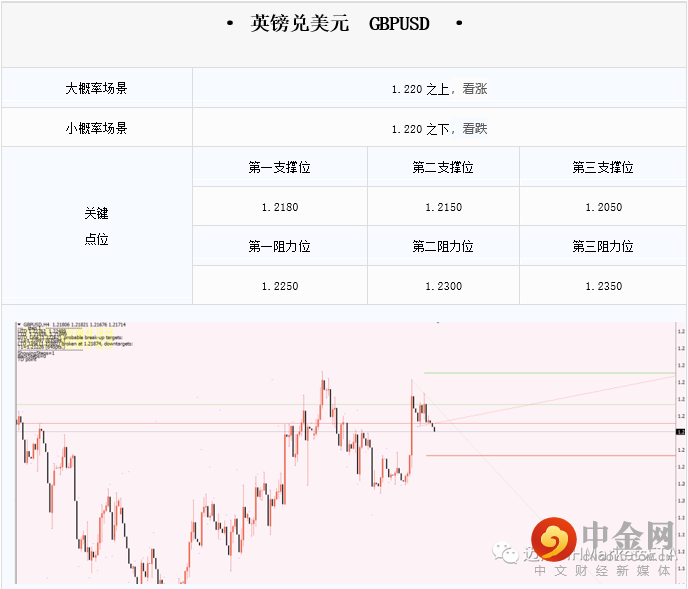Screen dimensions: 688x589
Task: Select the 大概率场景 row label
Action: 97,88
